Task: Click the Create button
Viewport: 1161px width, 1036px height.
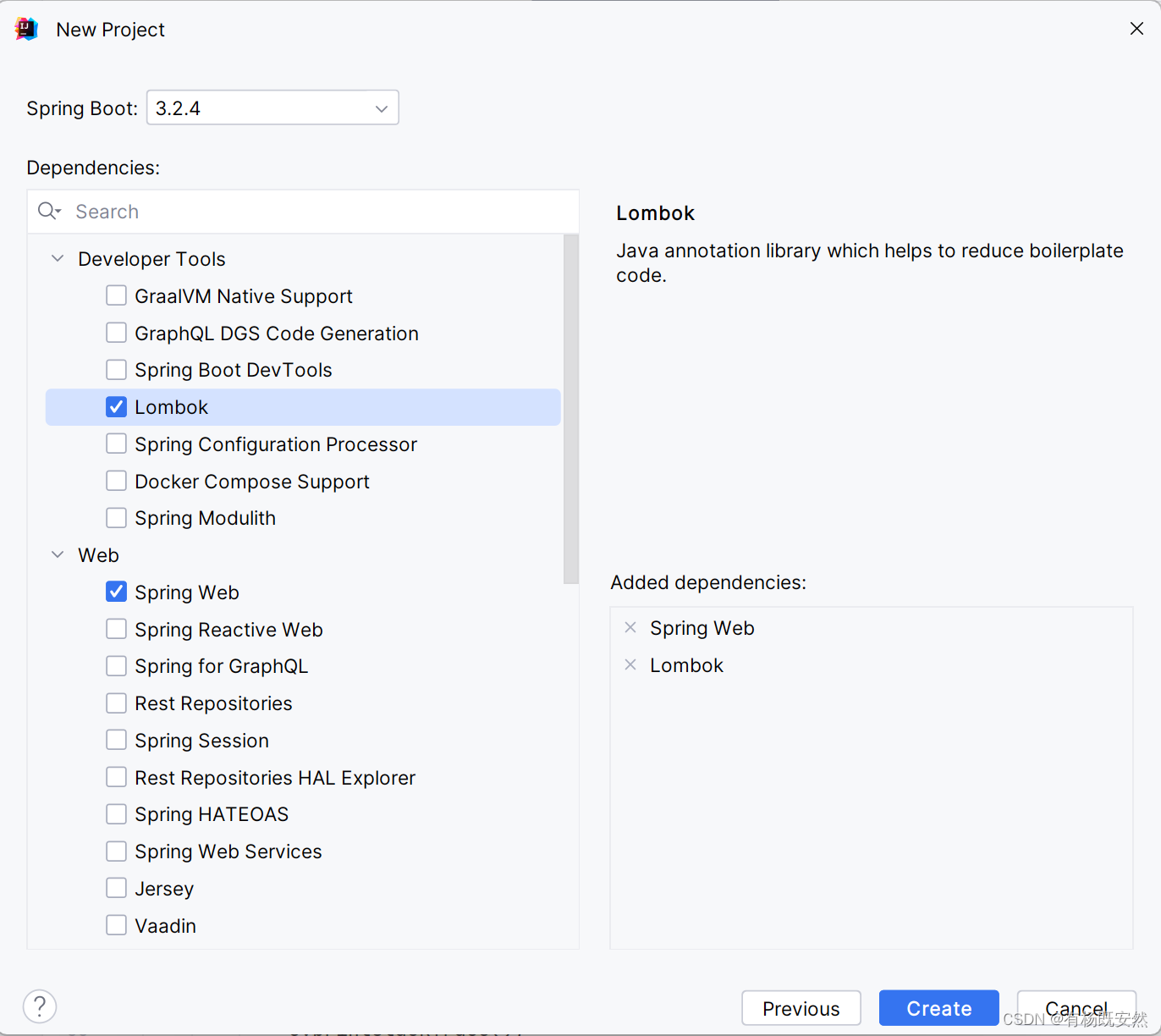Action: click(x=939, y=1008)
